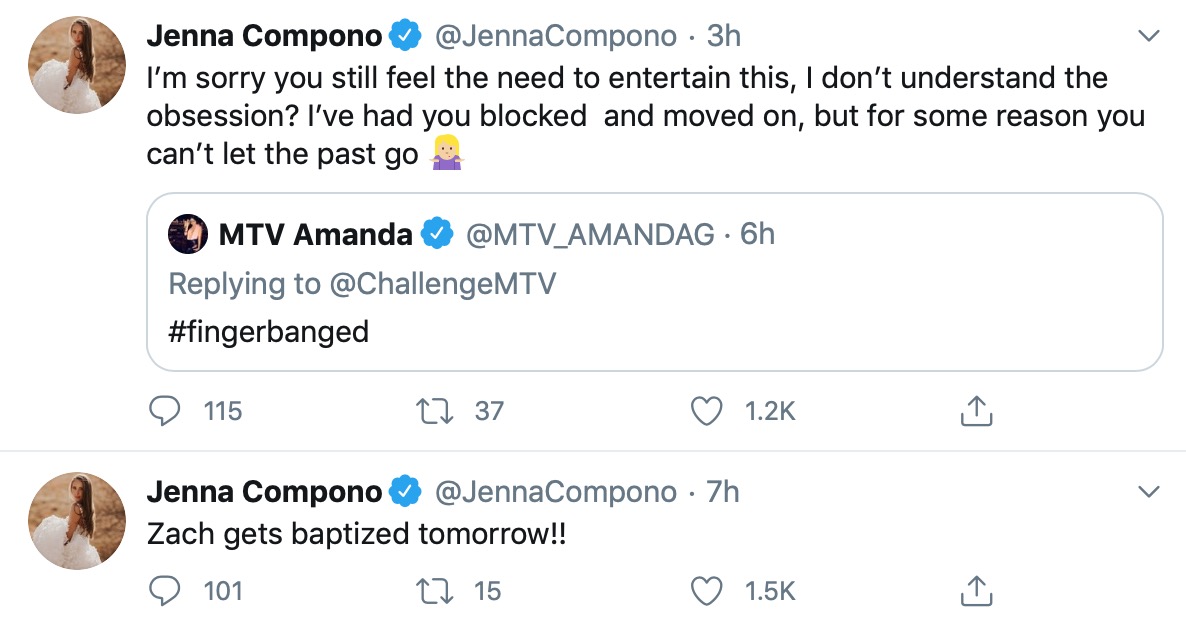The height and width of the screenshot is (622, 1186).
Task: Visit the @ChallengeMTV profile link
Action: 442,284
